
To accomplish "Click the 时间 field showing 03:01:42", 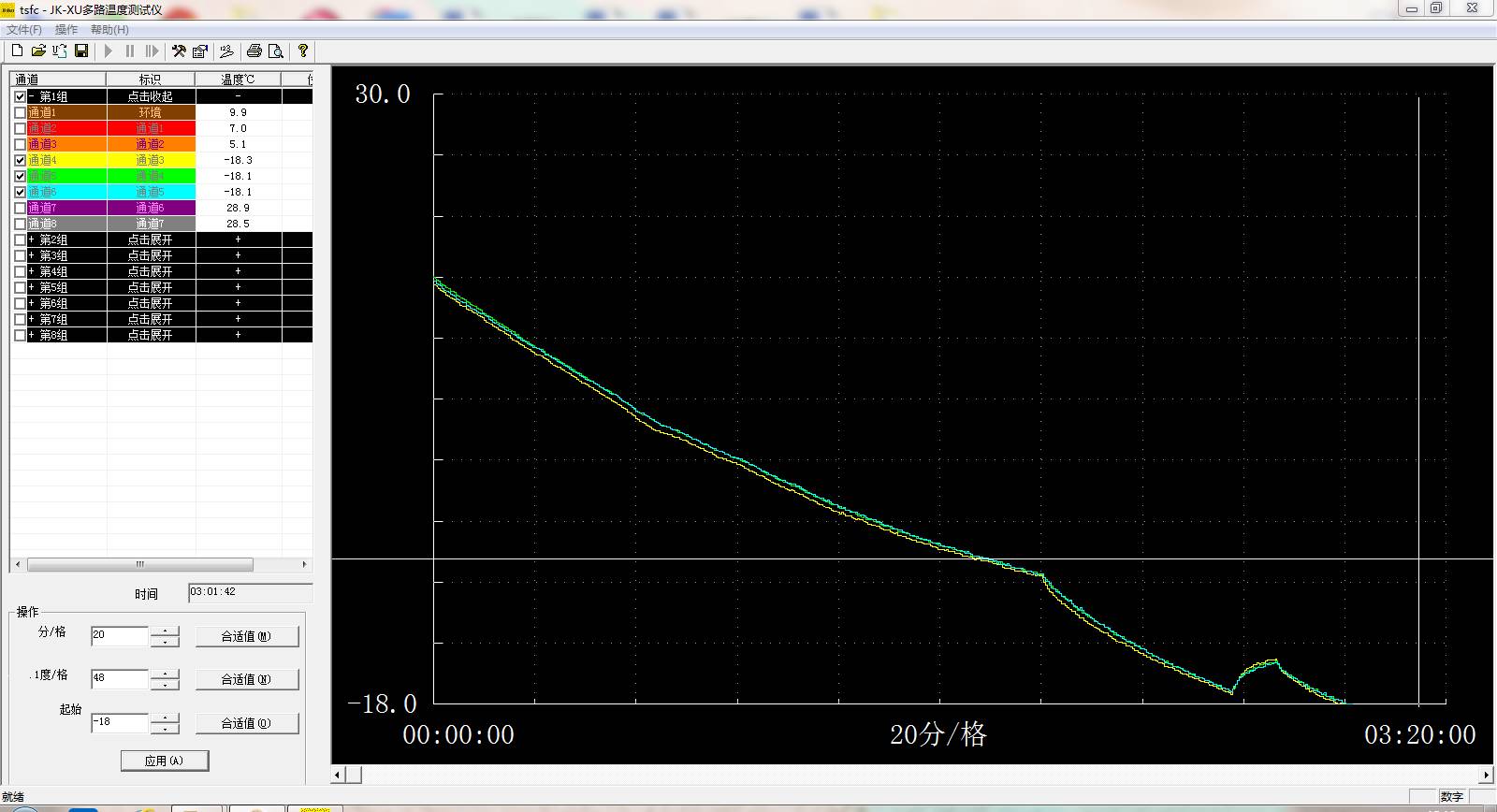I will pyautogui.click(x=250, y=593).
